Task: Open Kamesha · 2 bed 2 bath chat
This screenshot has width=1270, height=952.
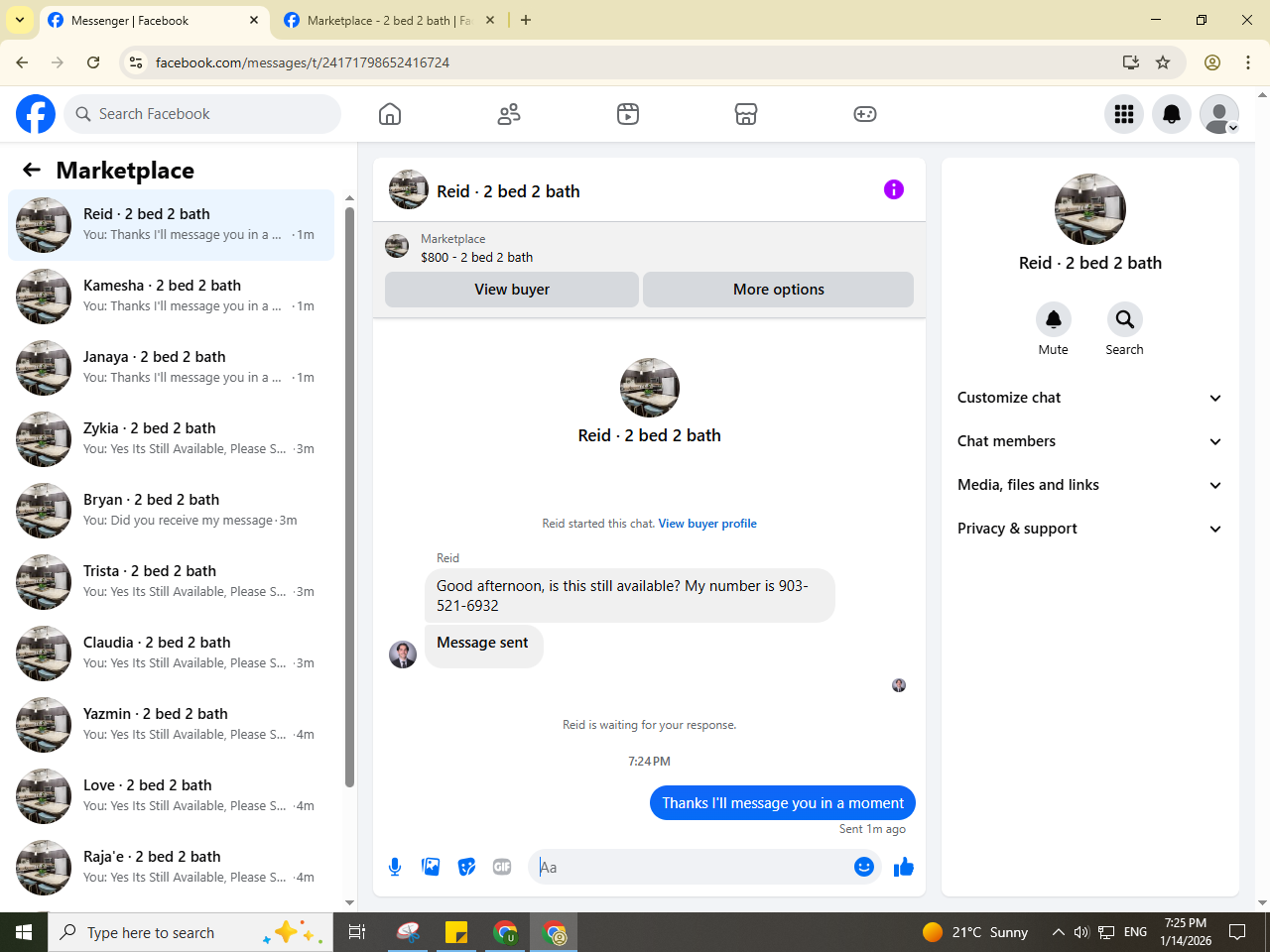Action: [x=172, y=297]
